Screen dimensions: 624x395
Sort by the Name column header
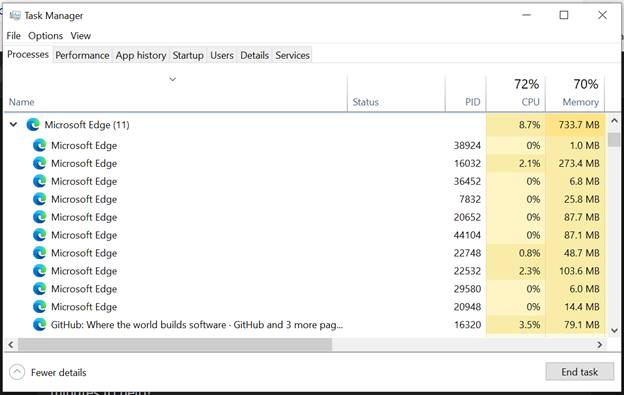click(21, 102)
